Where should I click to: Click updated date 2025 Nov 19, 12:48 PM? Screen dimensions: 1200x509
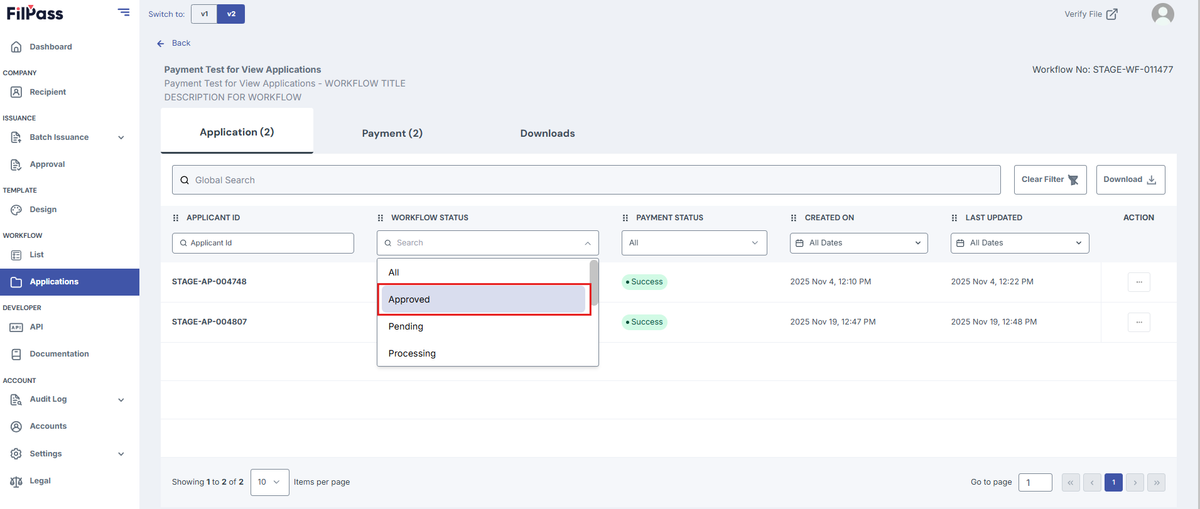tap(994, 322)
